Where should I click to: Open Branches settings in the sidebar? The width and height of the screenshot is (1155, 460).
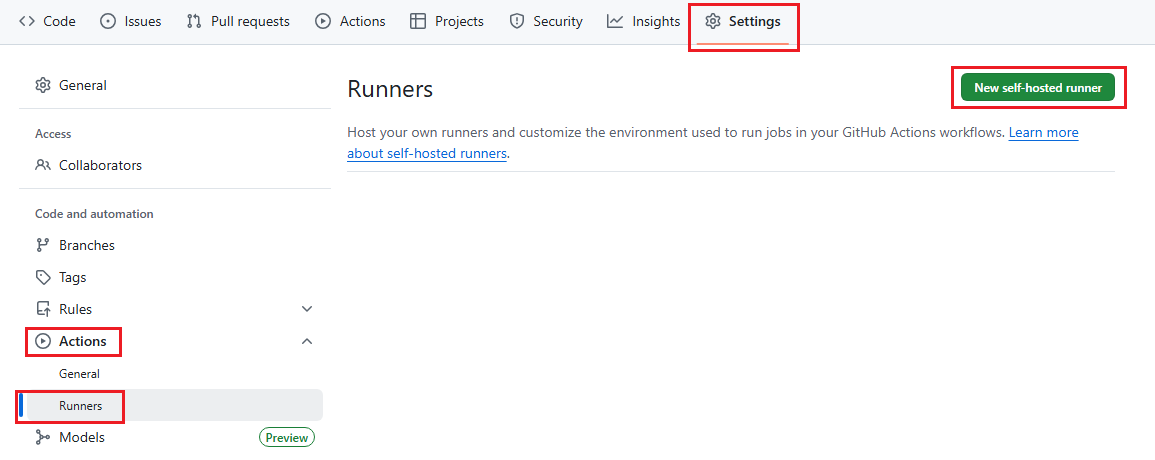click(87, 245)
